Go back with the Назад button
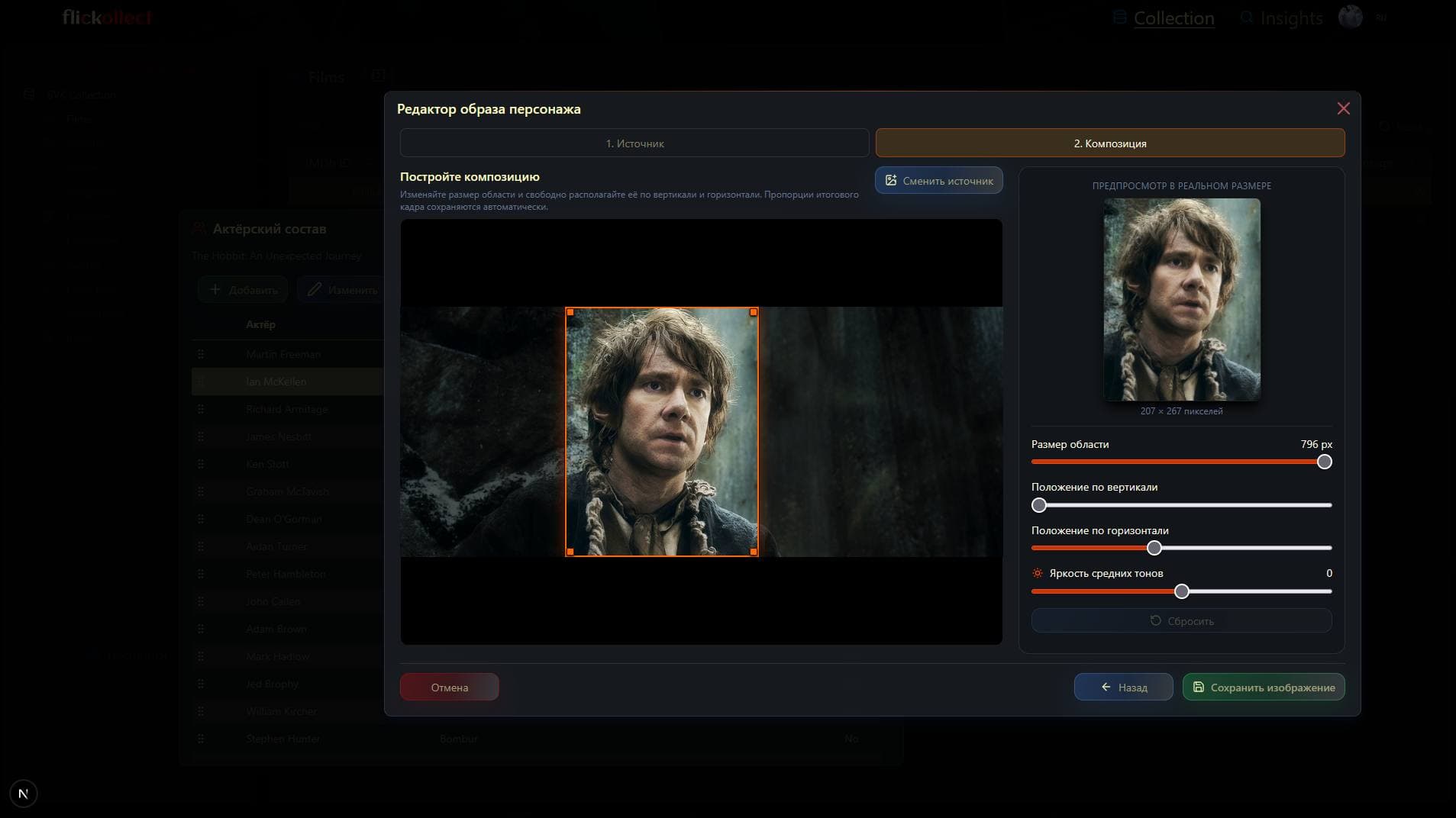Image resolution: width=1456 pixels, height=818 pixels. coord(1123,688)
